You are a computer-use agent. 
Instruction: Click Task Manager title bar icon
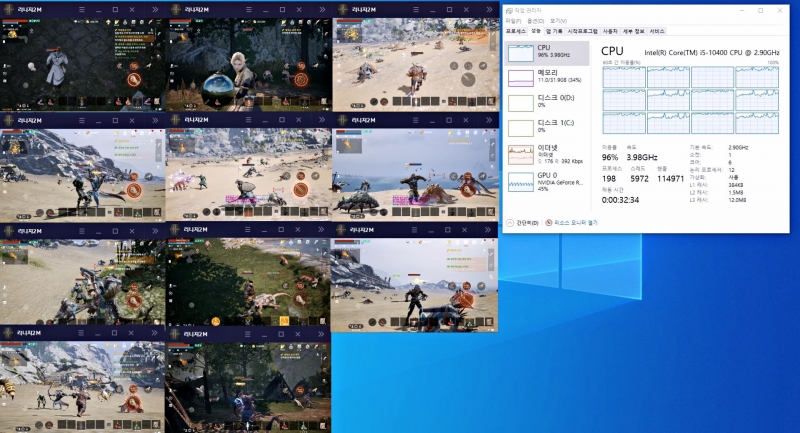pos(509,11)
